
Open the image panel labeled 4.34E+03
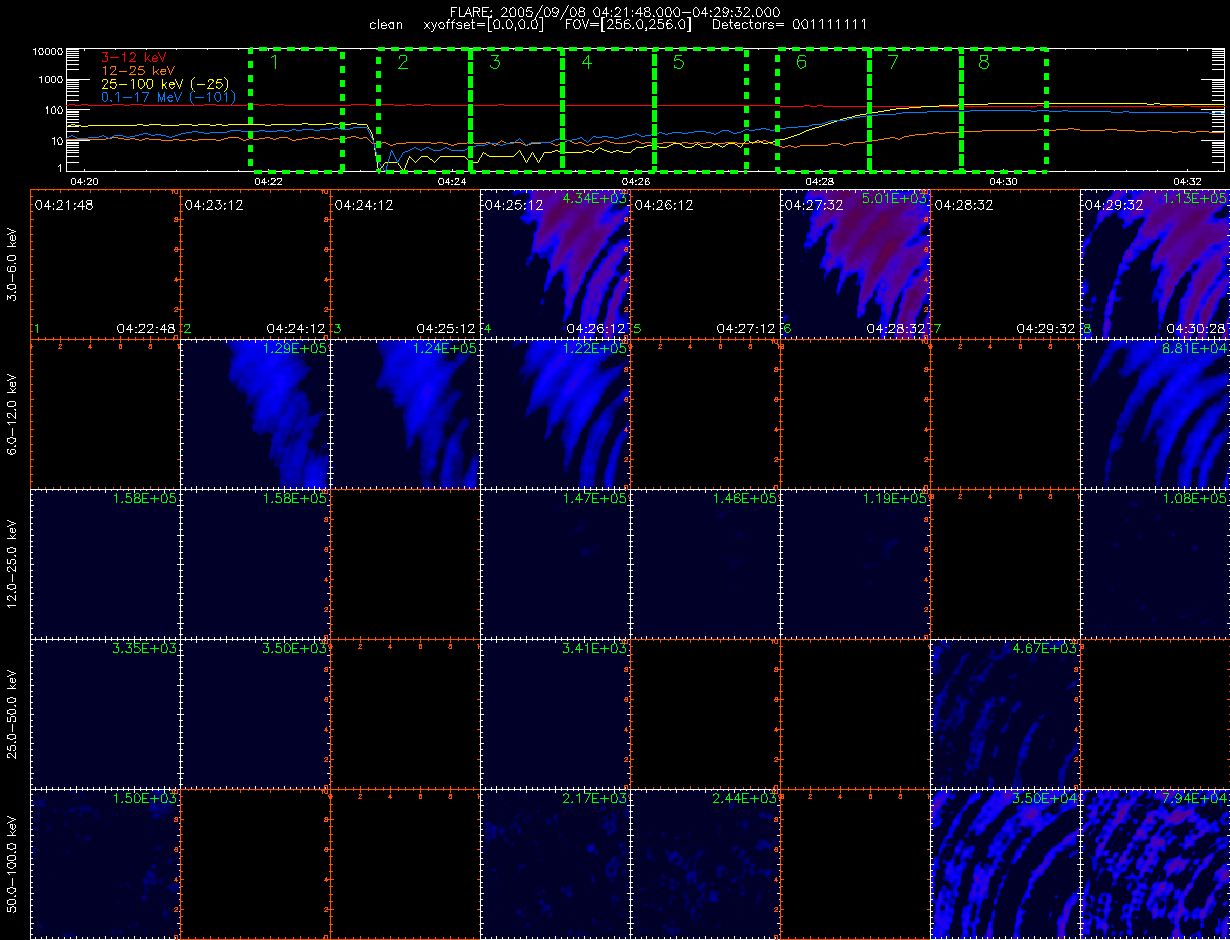point(555,263)
